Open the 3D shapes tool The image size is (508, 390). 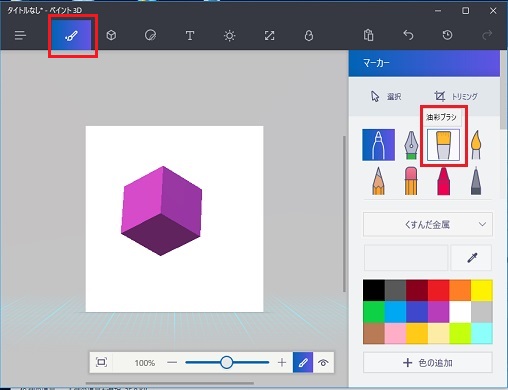[111, 35]
